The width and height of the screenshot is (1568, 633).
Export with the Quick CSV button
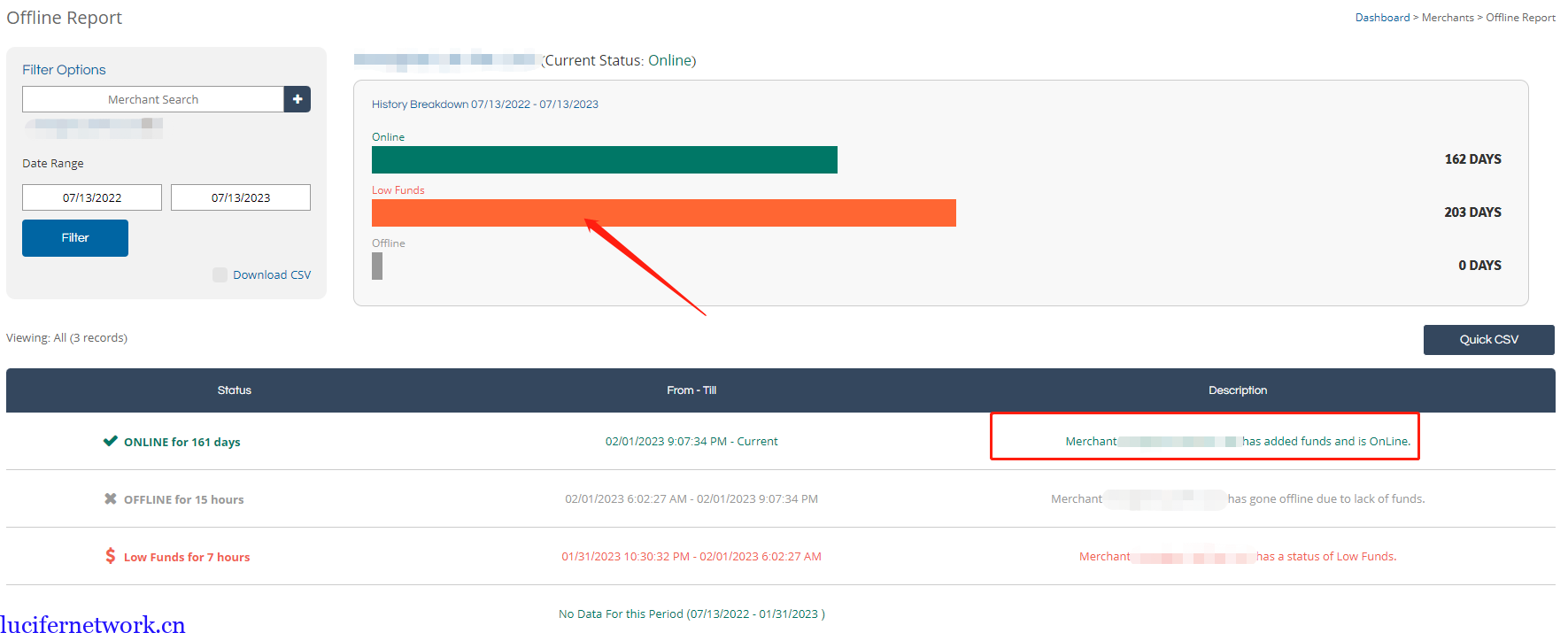1488,340
